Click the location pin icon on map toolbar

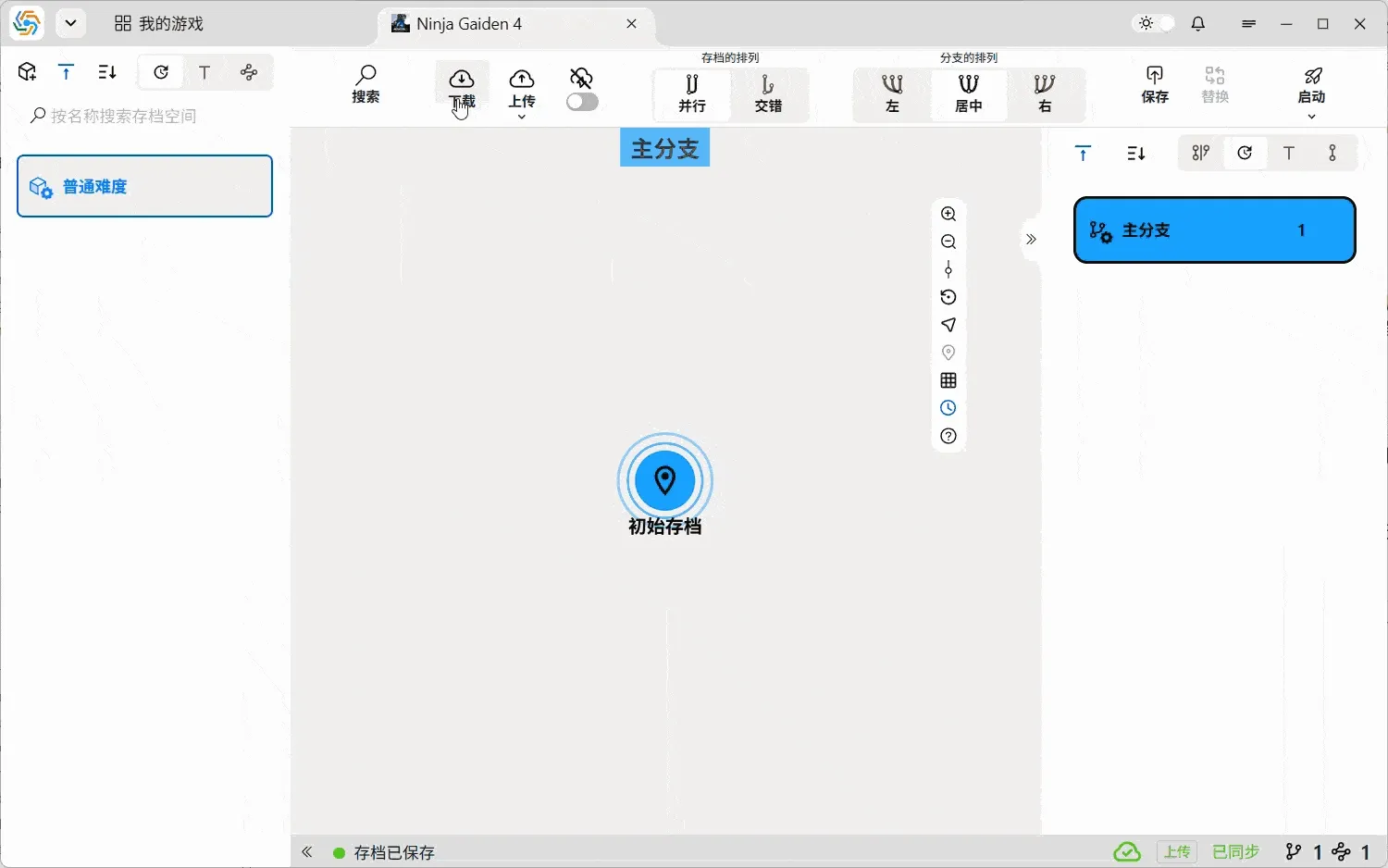tap(948, 353)
